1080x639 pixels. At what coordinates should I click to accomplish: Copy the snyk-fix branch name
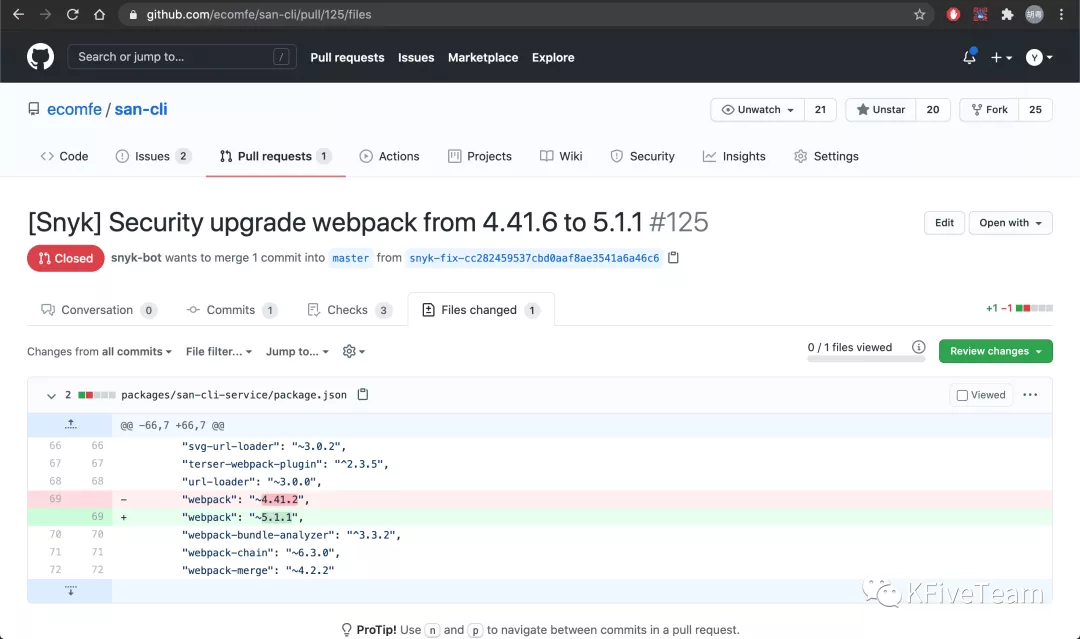pos(674,258)
